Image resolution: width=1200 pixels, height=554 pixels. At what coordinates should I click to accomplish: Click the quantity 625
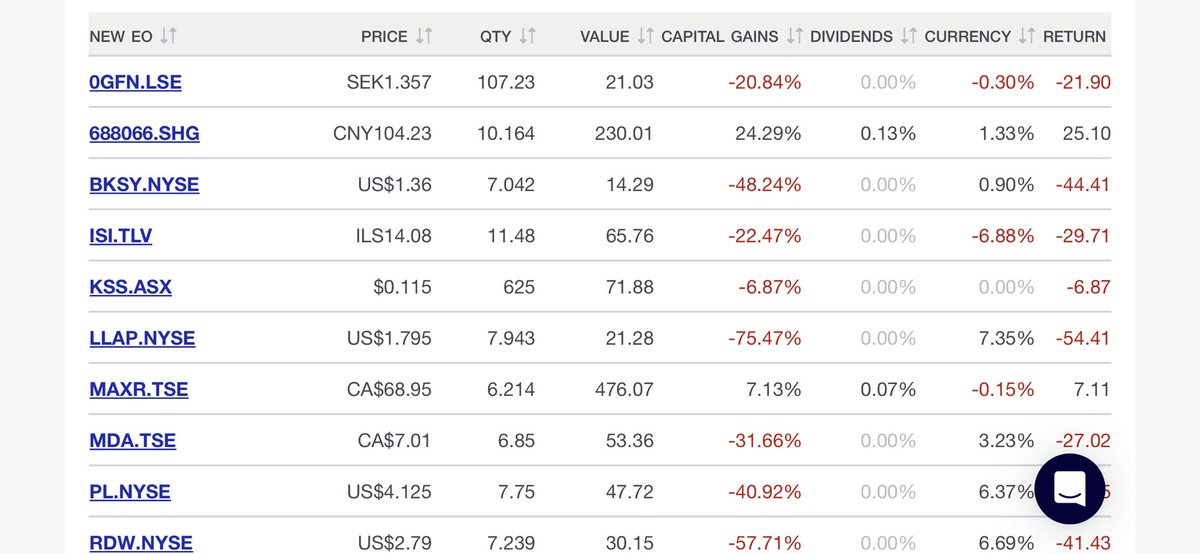click(518, 287)
